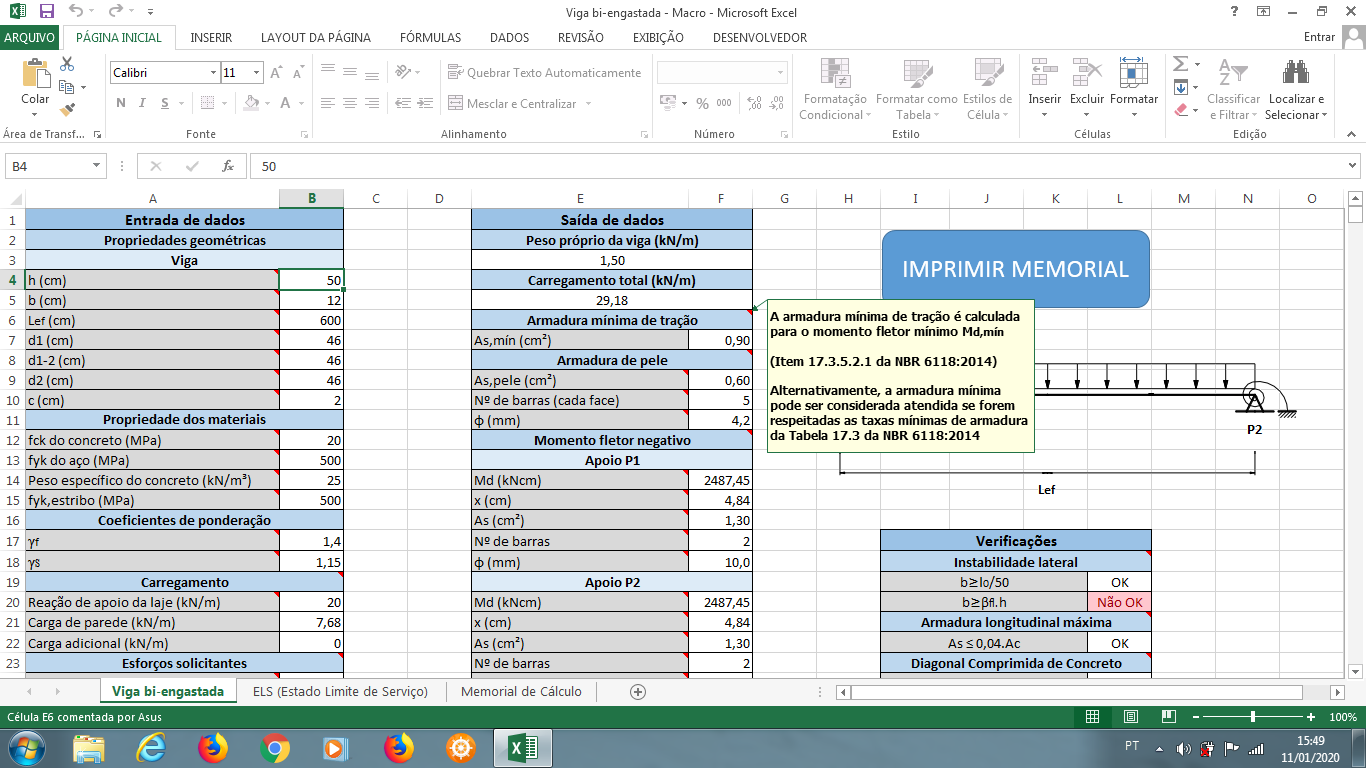Image resolution: width=1366 pixels, height=768 pixels.
Task: Click the IMPRIMIR MEMORIAL button
Action: point(1015,268)
